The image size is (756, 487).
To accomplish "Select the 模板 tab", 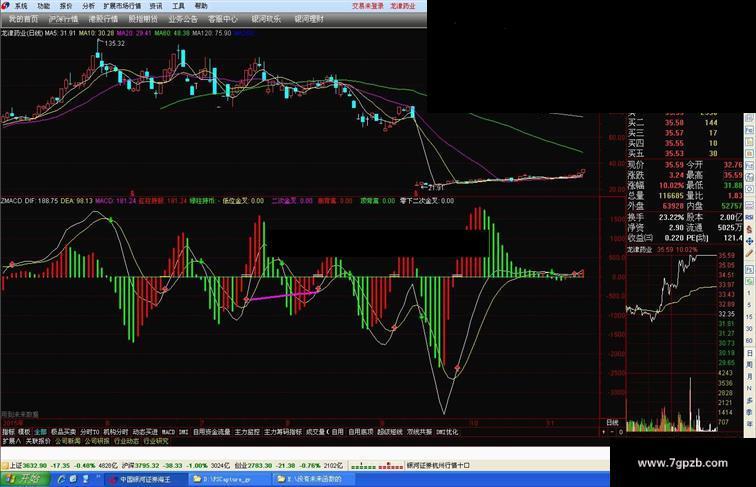I will [x=24, y=432].
